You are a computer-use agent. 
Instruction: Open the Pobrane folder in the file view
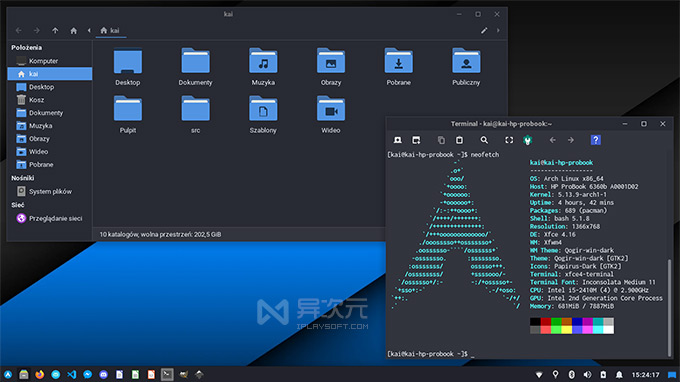point(399,67)
